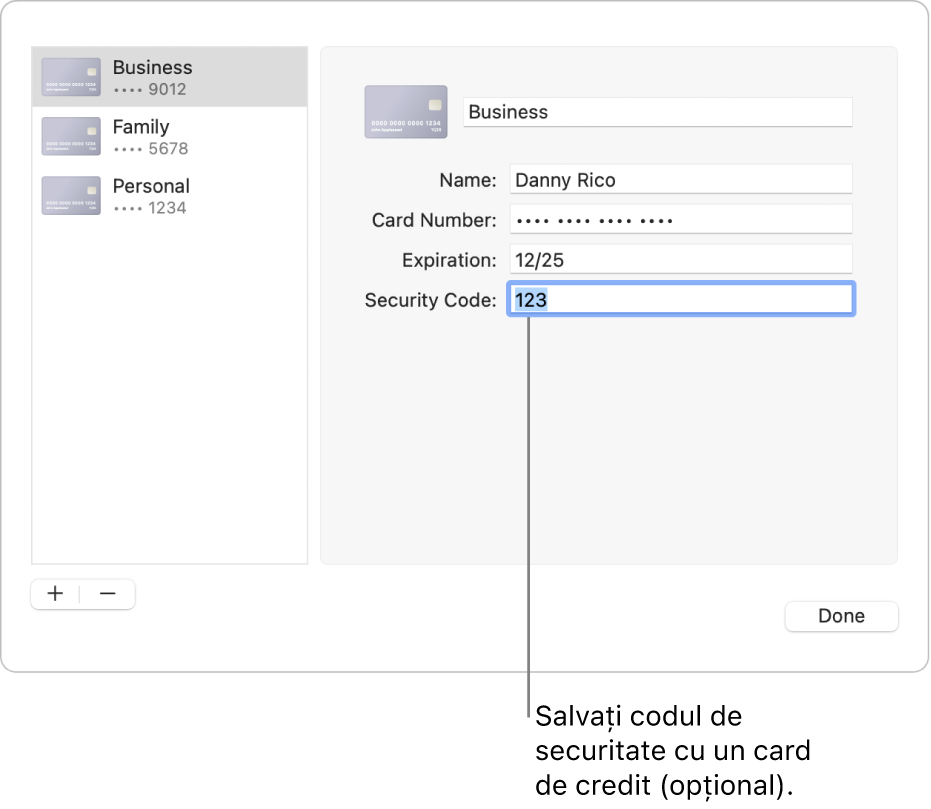Click the Security Code field showing 123
The width and height of the screenshot is (931, 809).
681,299
